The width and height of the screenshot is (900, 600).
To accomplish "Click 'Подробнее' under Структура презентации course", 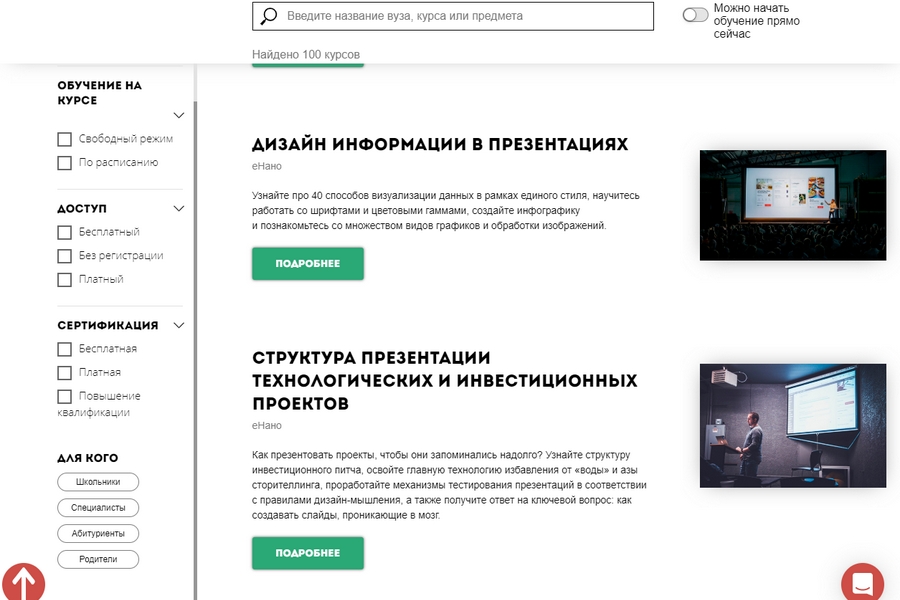I will (x=308, y=553).
